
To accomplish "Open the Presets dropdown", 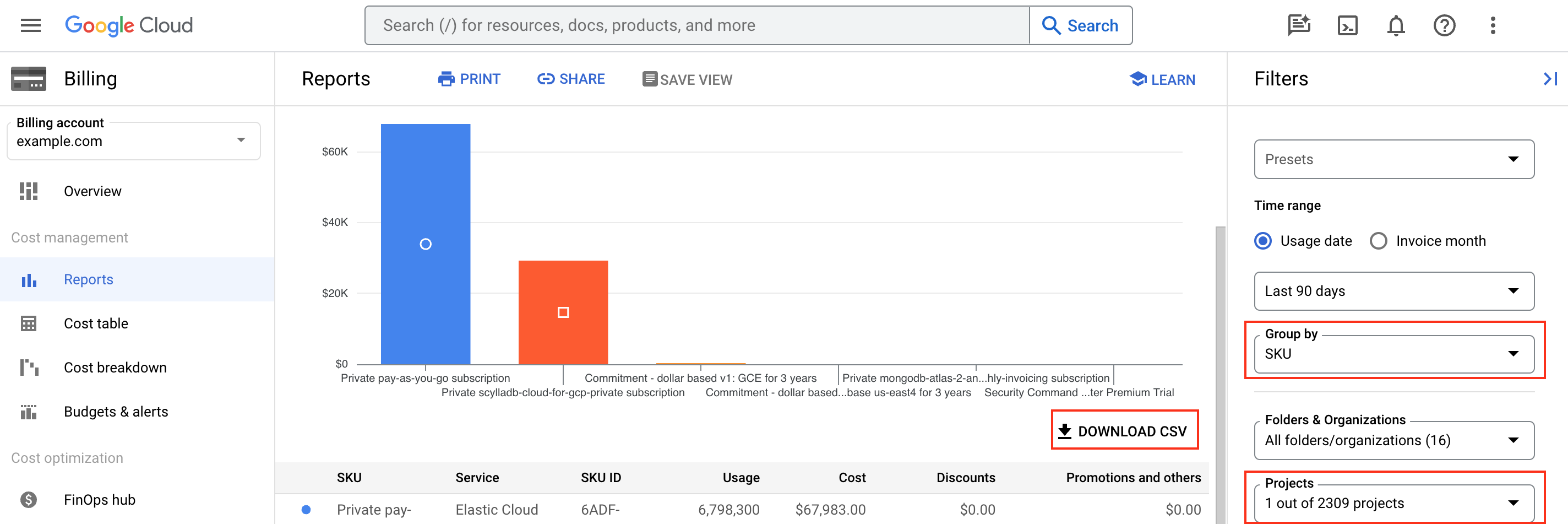I will 1393,159.
